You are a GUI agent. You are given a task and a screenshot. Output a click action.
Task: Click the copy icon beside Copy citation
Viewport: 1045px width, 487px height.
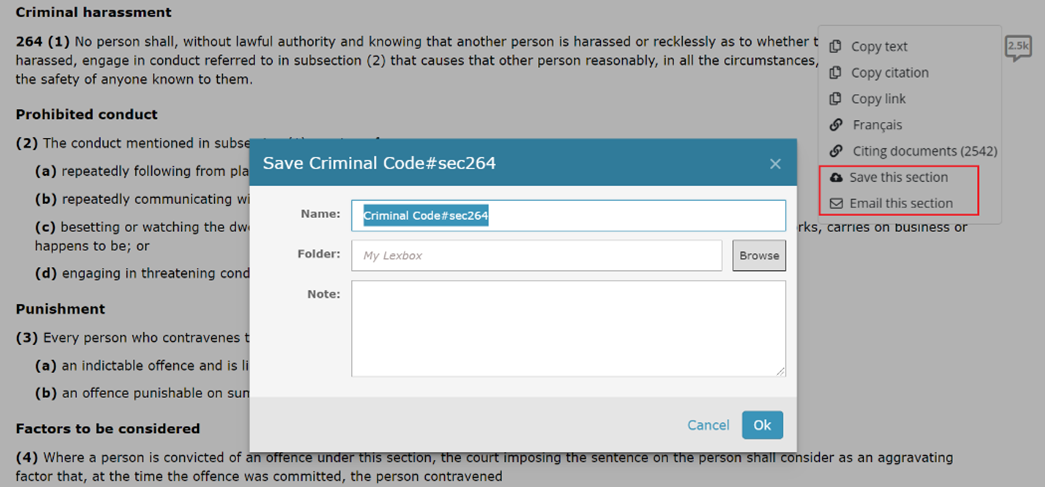(836, 72)
